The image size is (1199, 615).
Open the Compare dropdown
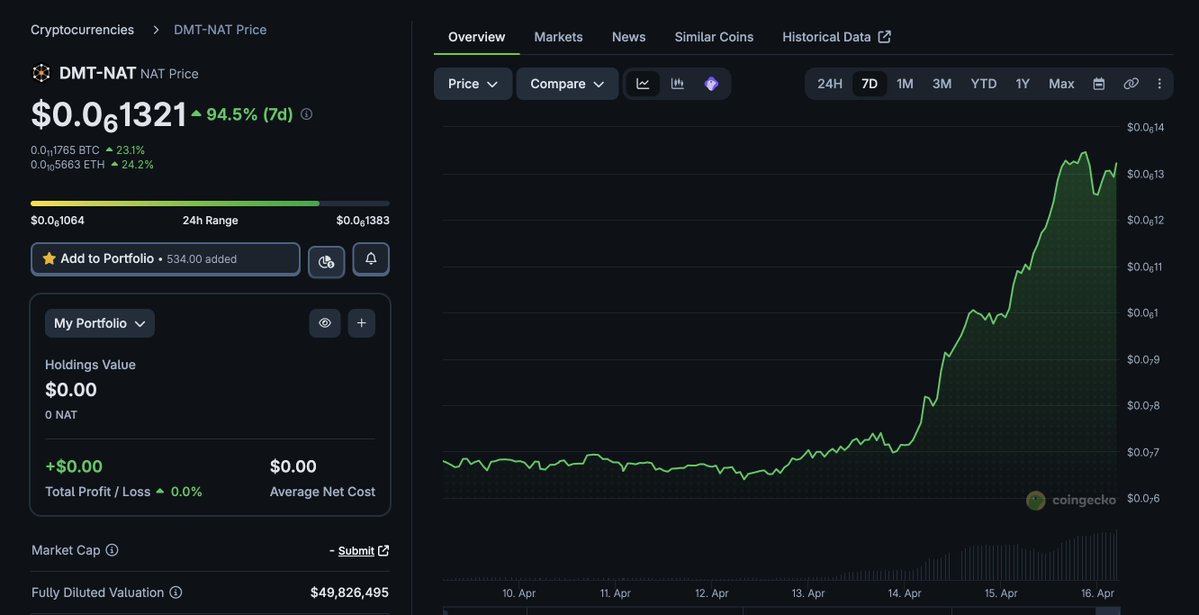pyautogui.click(x=567, y=84)
